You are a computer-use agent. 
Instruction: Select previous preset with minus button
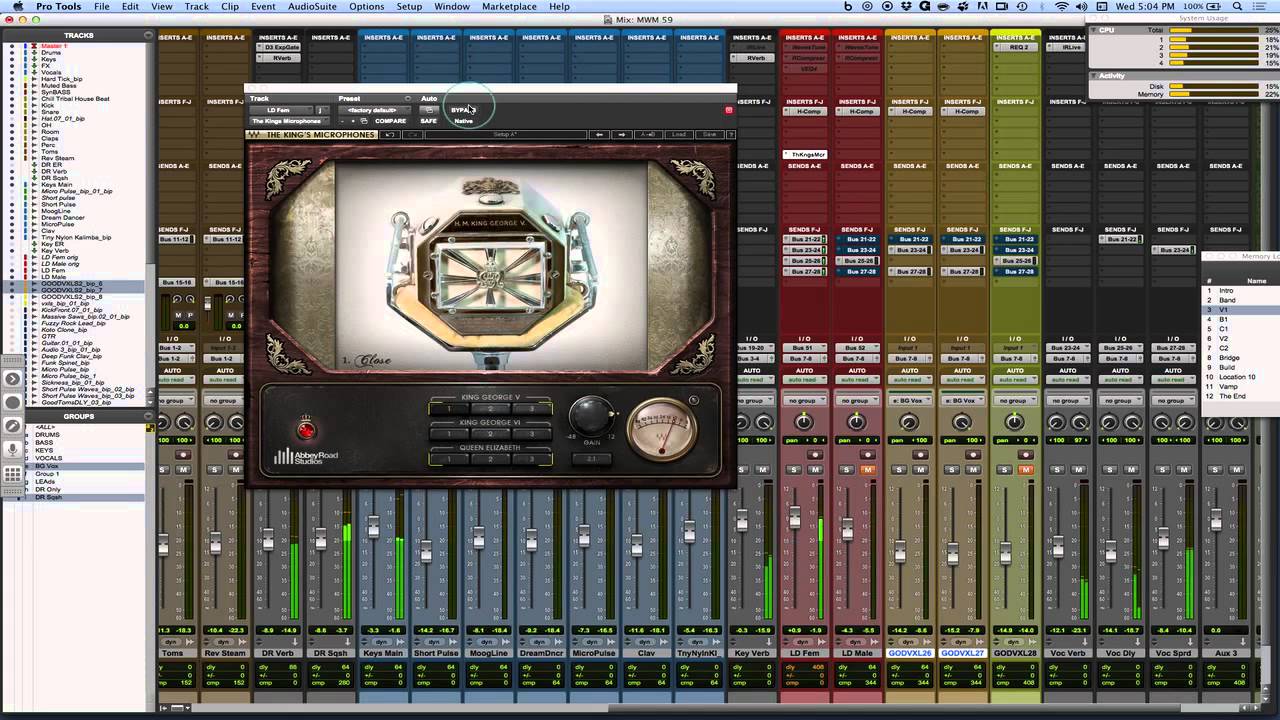click(x=342, y=121)
